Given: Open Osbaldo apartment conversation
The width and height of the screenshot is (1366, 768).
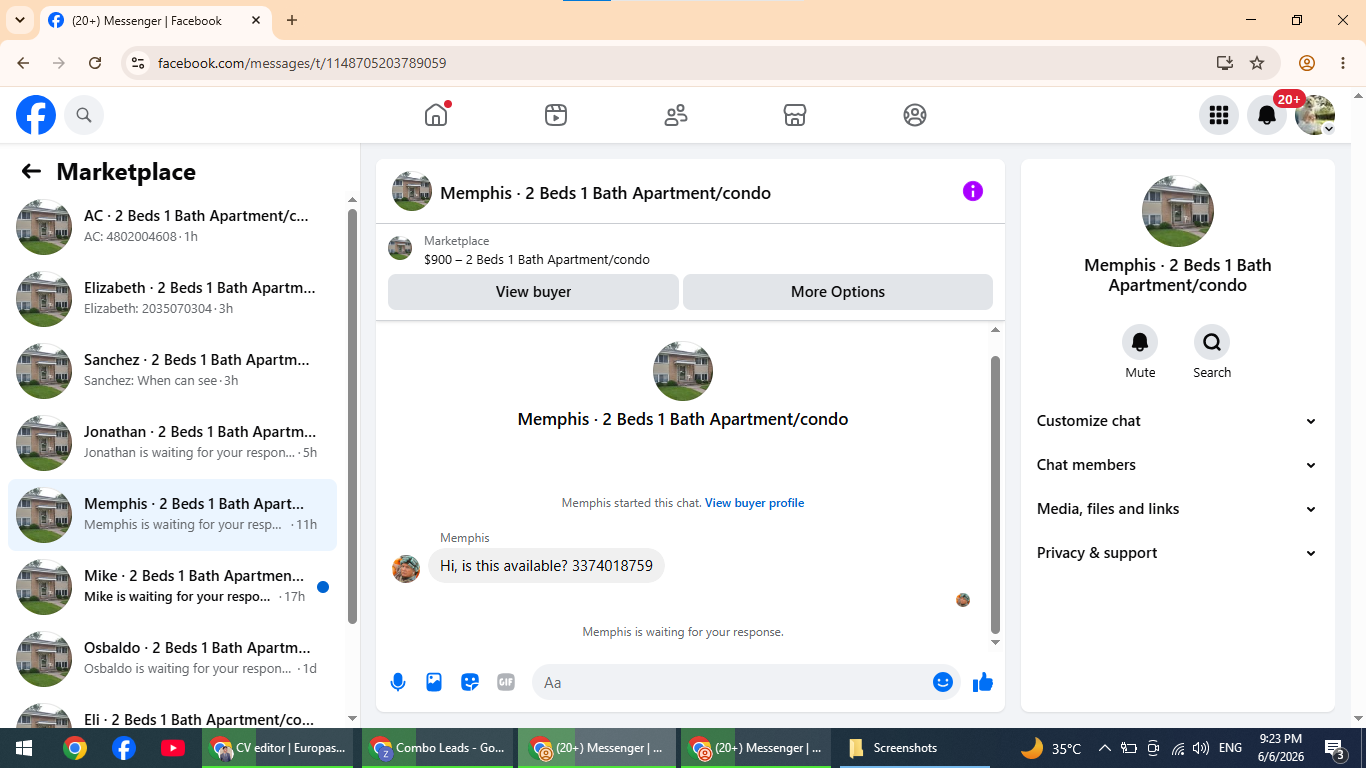Looking at the screenshot, I should (x=172, y=659).
